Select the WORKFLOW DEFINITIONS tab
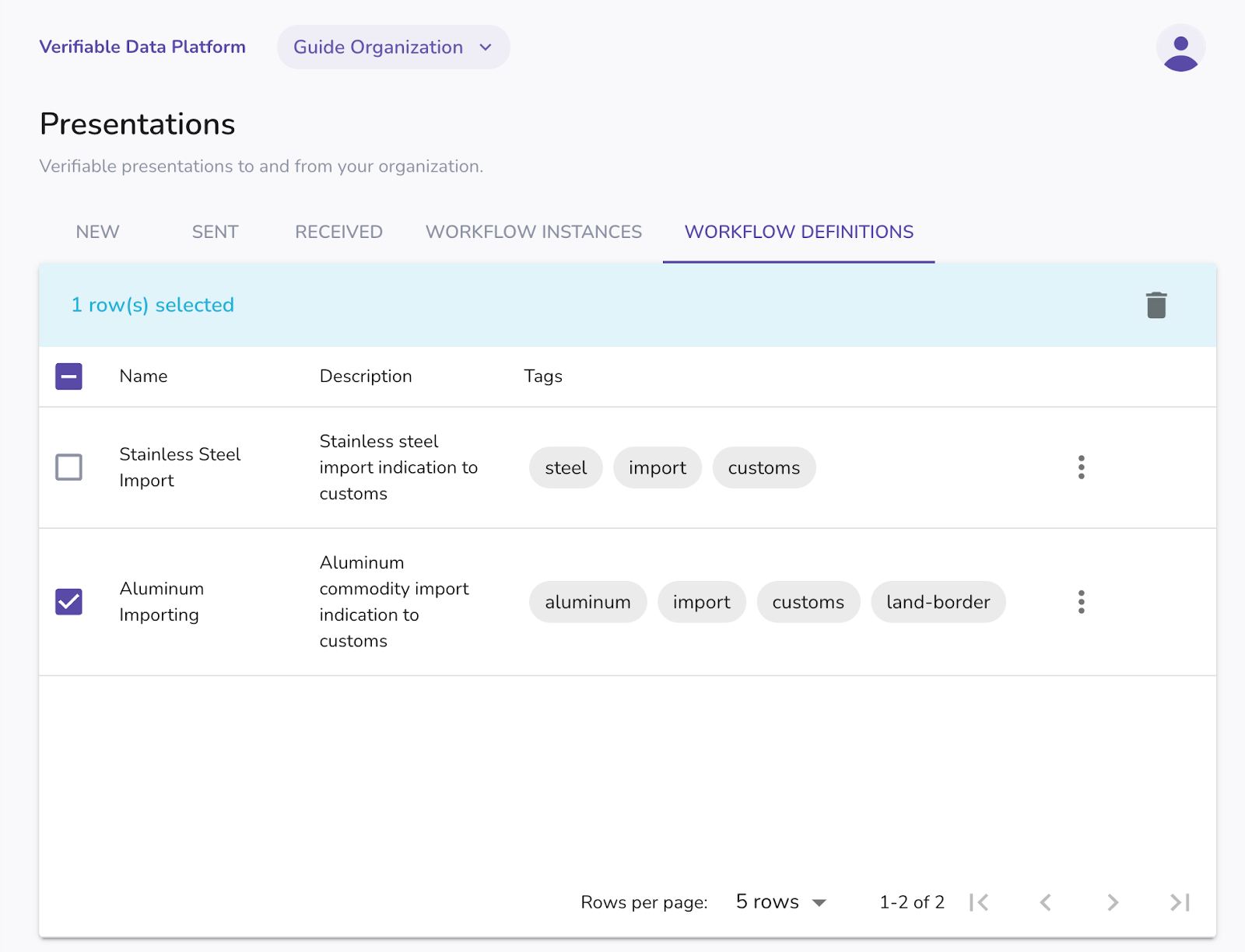This screenshot has height=952, width=1245. click(799, 232)
